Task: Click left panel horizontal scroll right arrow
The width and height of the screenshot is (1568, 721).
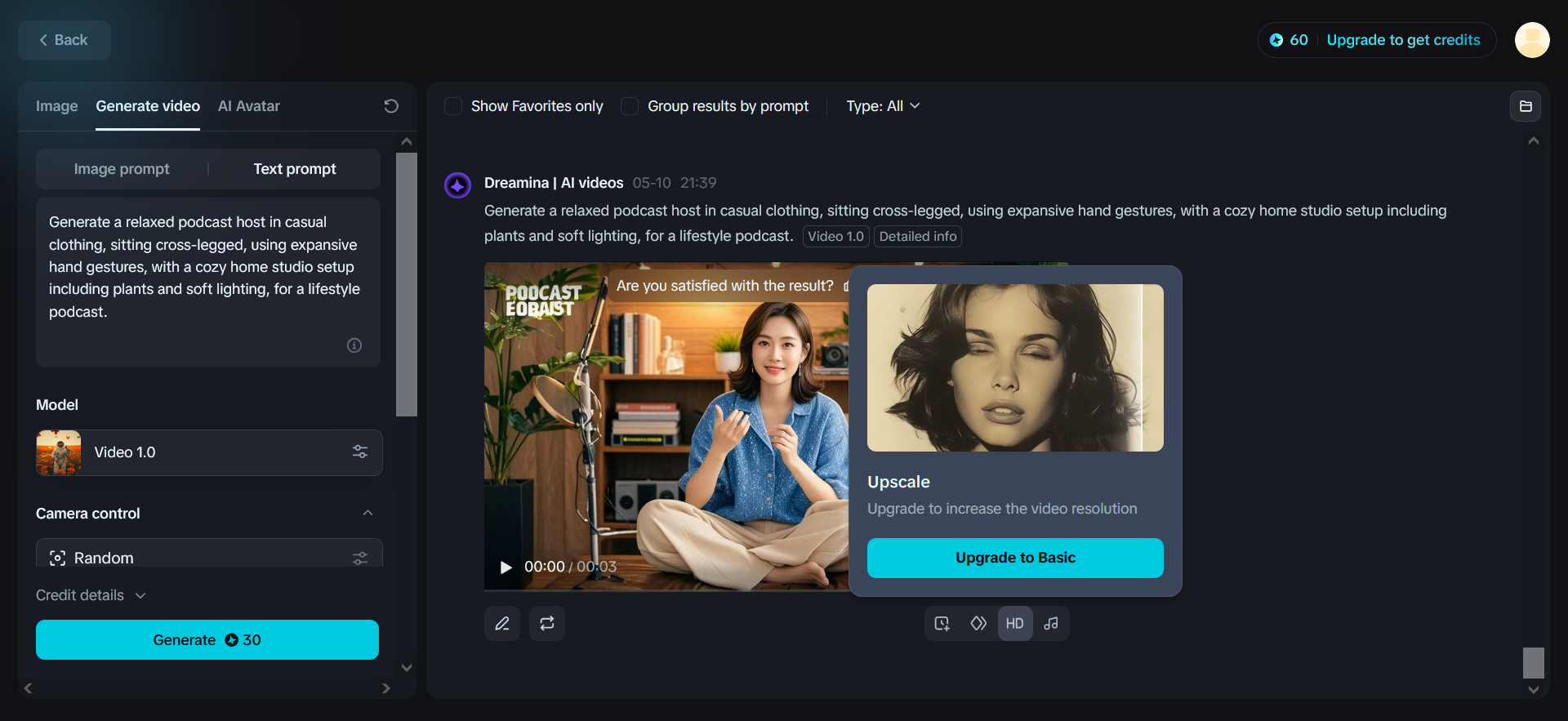Action: pyautogui.click(x=386, y=688)
